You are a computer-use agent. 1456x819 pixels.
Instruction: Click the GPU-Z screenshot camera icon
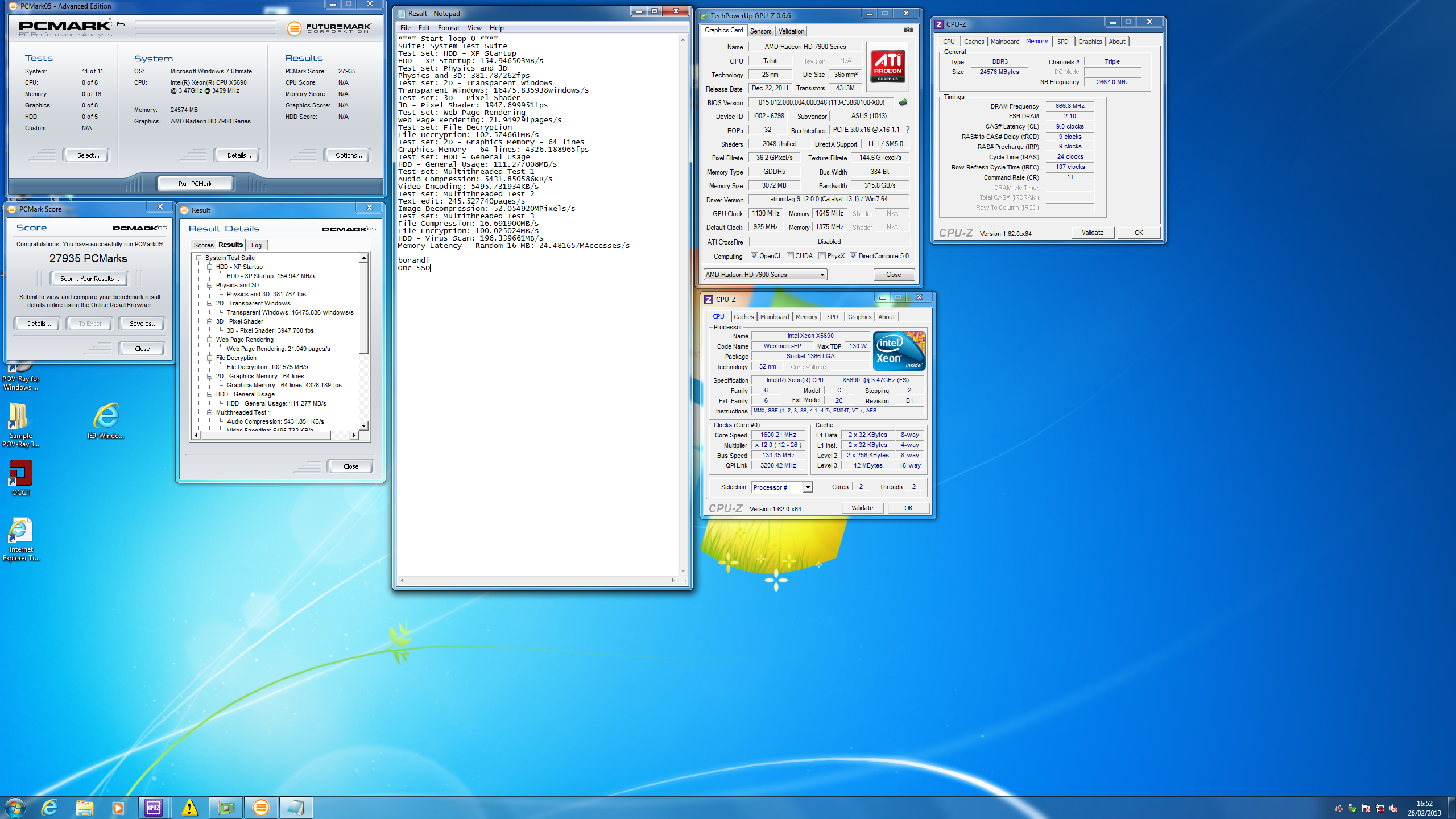click(x=908, y=30)
